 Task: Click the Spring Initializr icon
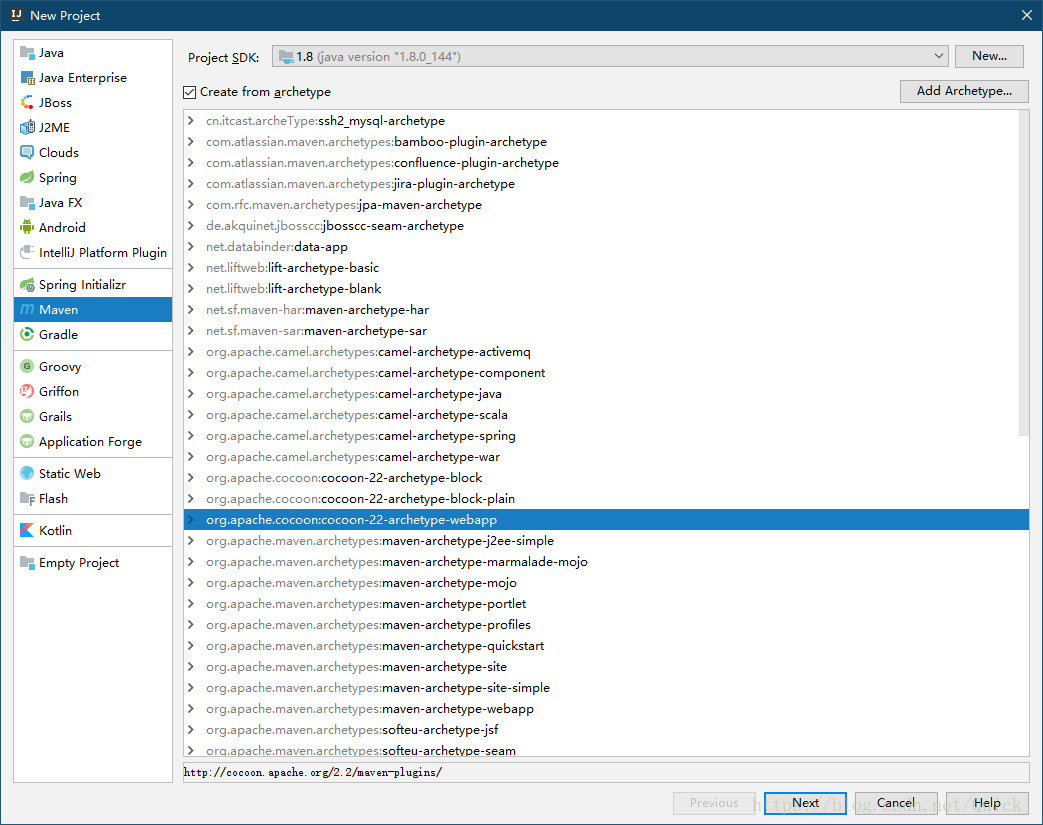click(27, 285)
